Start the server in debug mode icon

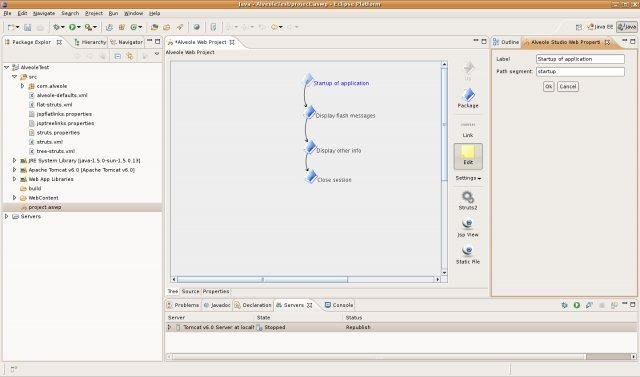tap(564, 305)
